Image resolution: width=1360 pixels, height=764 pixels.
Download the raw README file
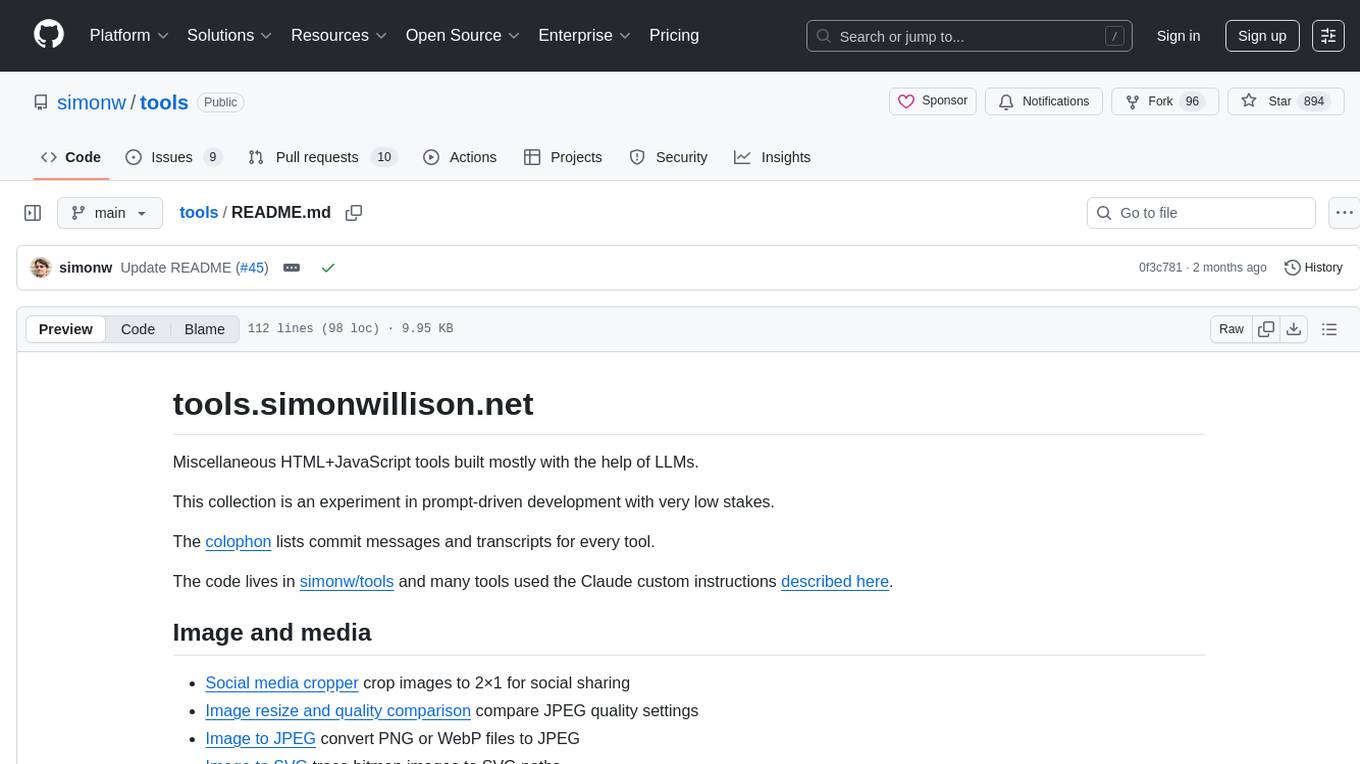[x=1293, y=329]
